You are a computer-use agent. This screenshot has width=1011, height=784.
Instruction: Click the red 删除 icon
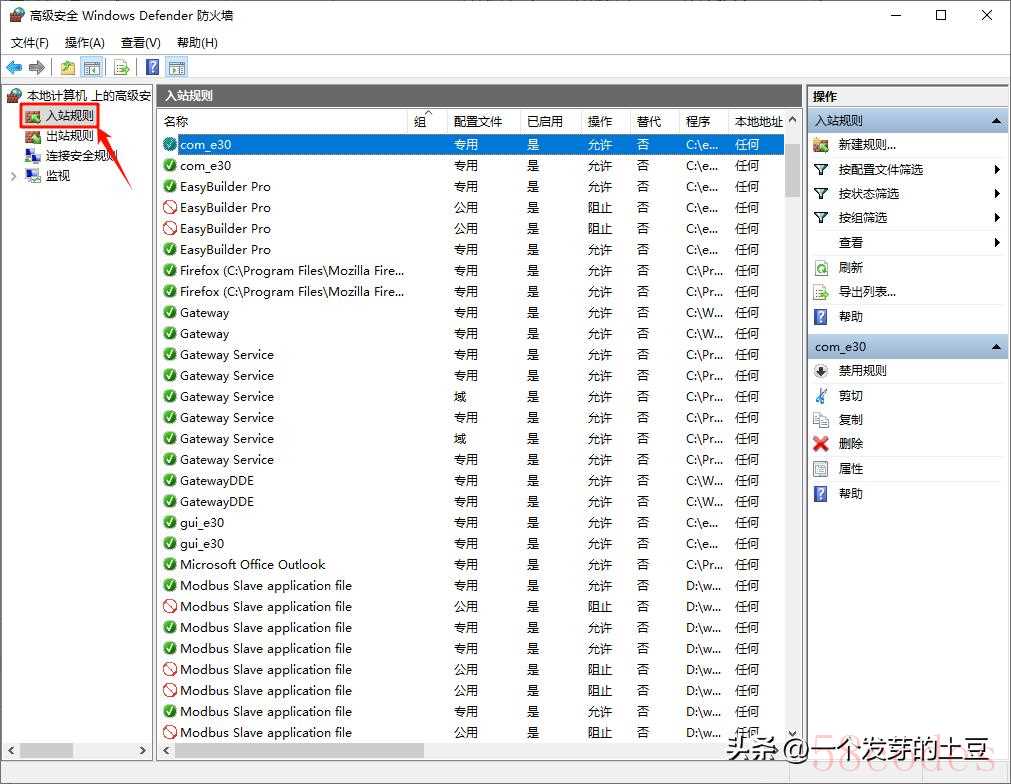point(821,444)
